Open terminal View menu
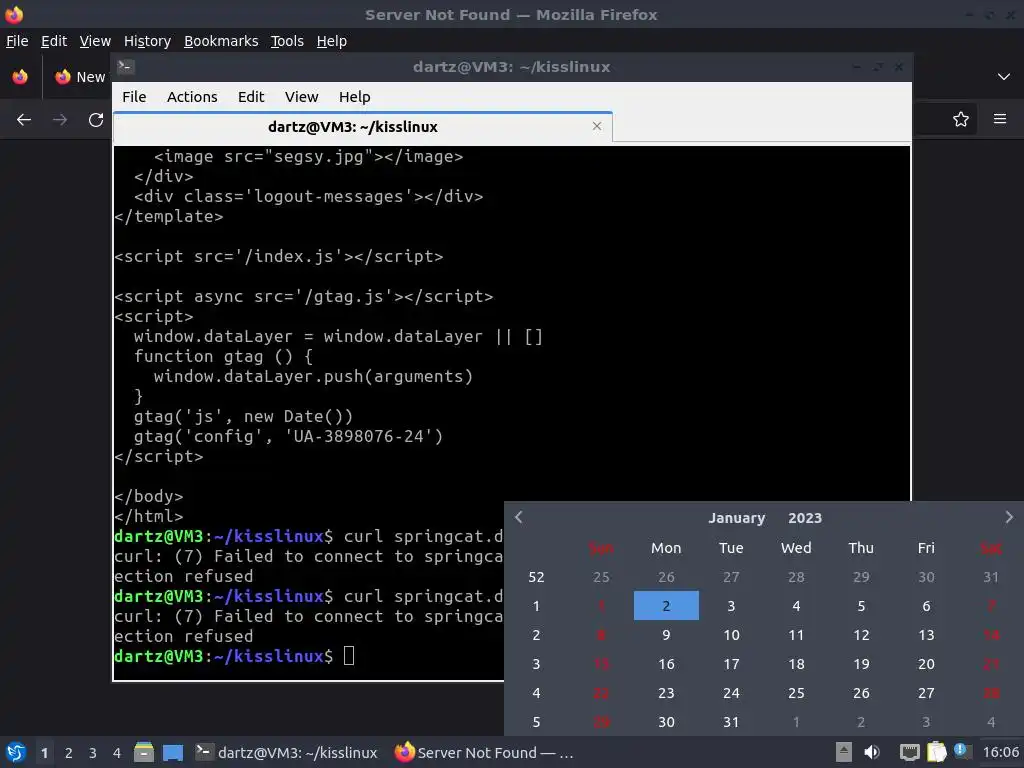This screenshot has height=768, width=1024. 302,97
